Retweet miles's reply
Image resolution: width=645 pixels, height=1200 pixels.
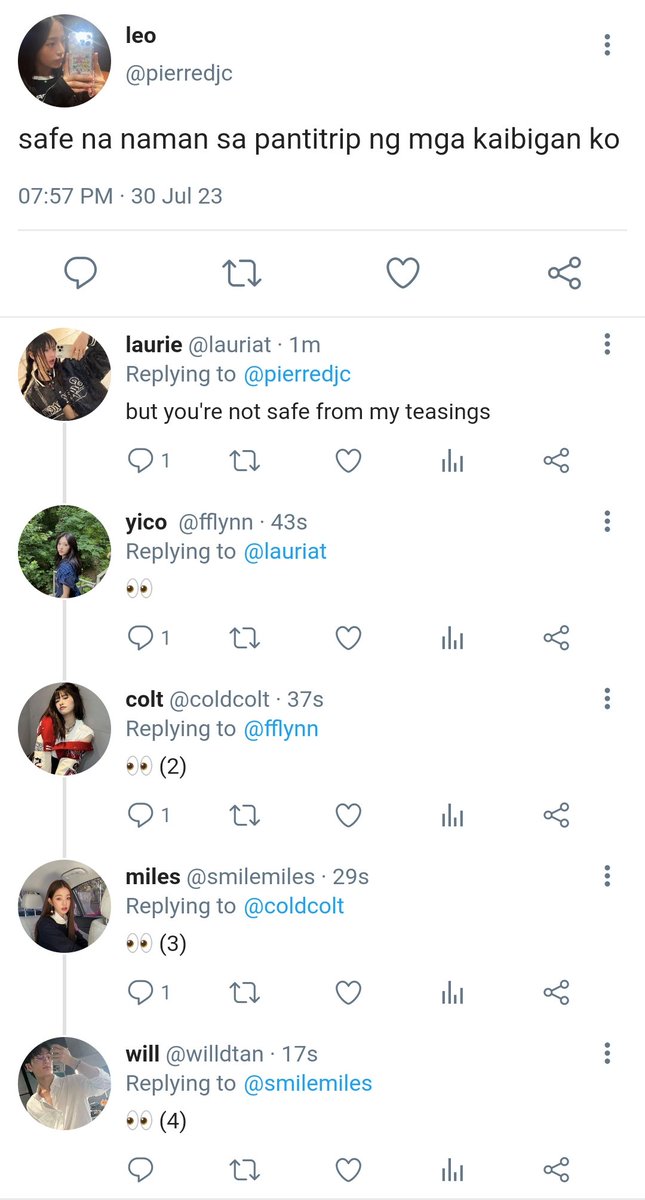pos(245,992)
